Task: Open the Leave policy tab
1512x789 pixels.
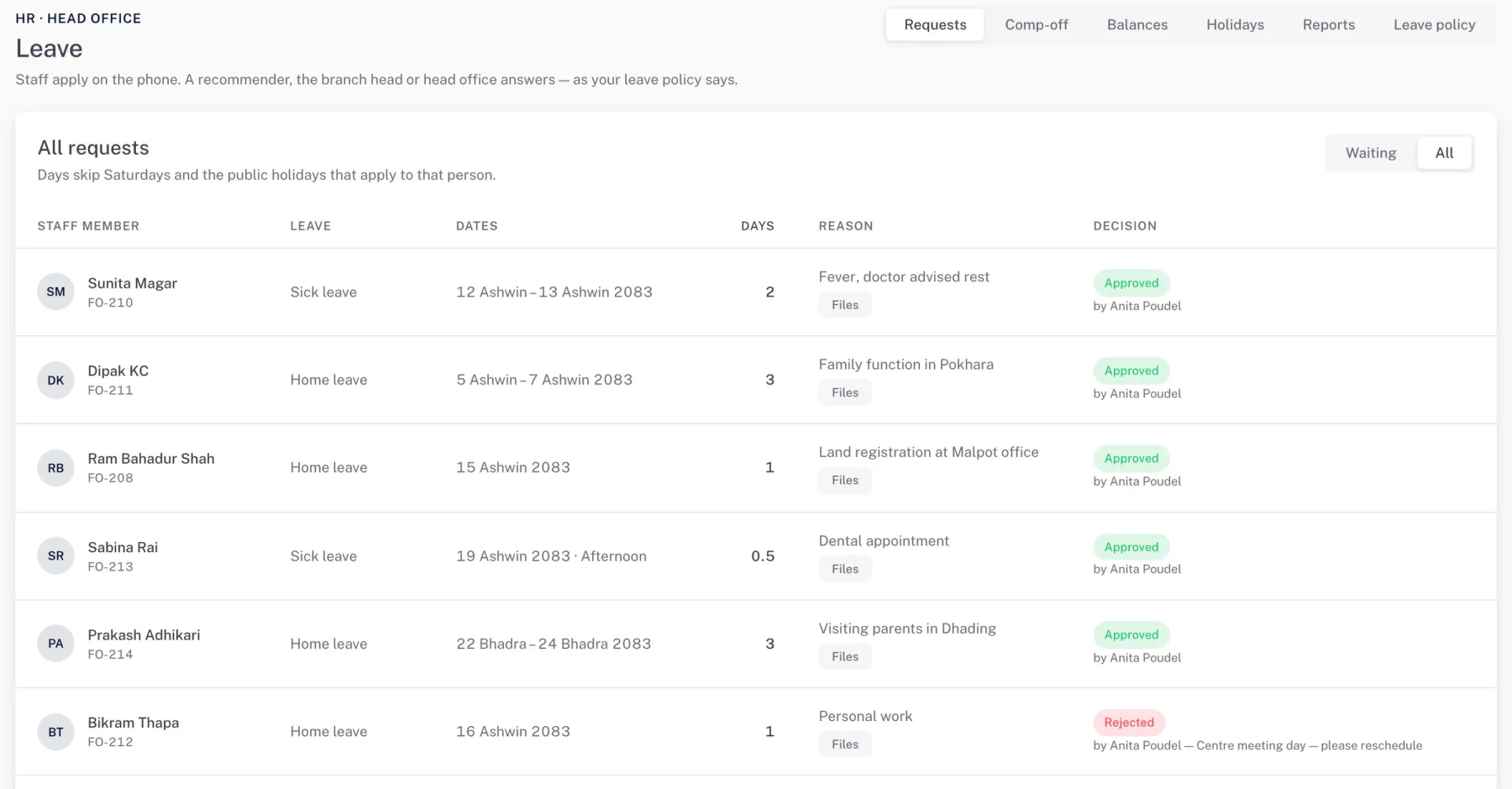Action: [1435, 25]
